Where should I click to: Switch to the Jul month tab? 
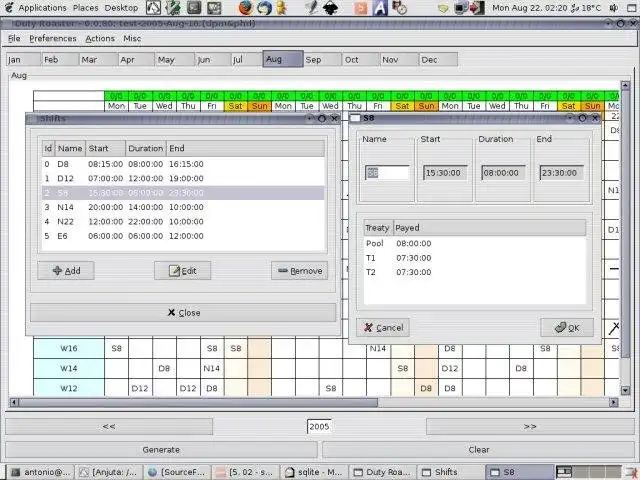(247, 60)
